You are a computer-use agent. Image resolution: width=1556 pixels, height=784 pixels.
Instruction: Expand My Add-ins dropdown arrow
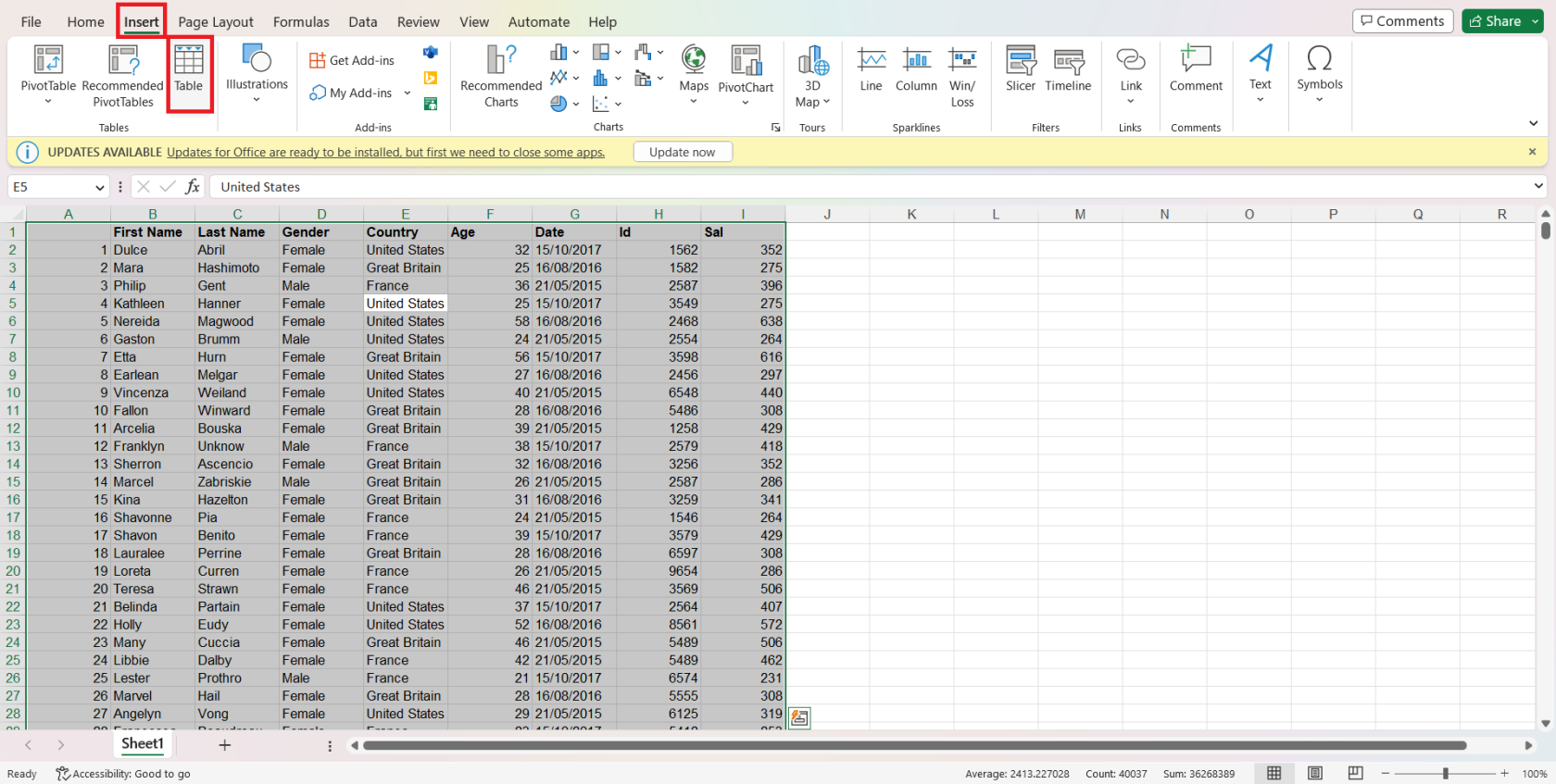point(408,93)
